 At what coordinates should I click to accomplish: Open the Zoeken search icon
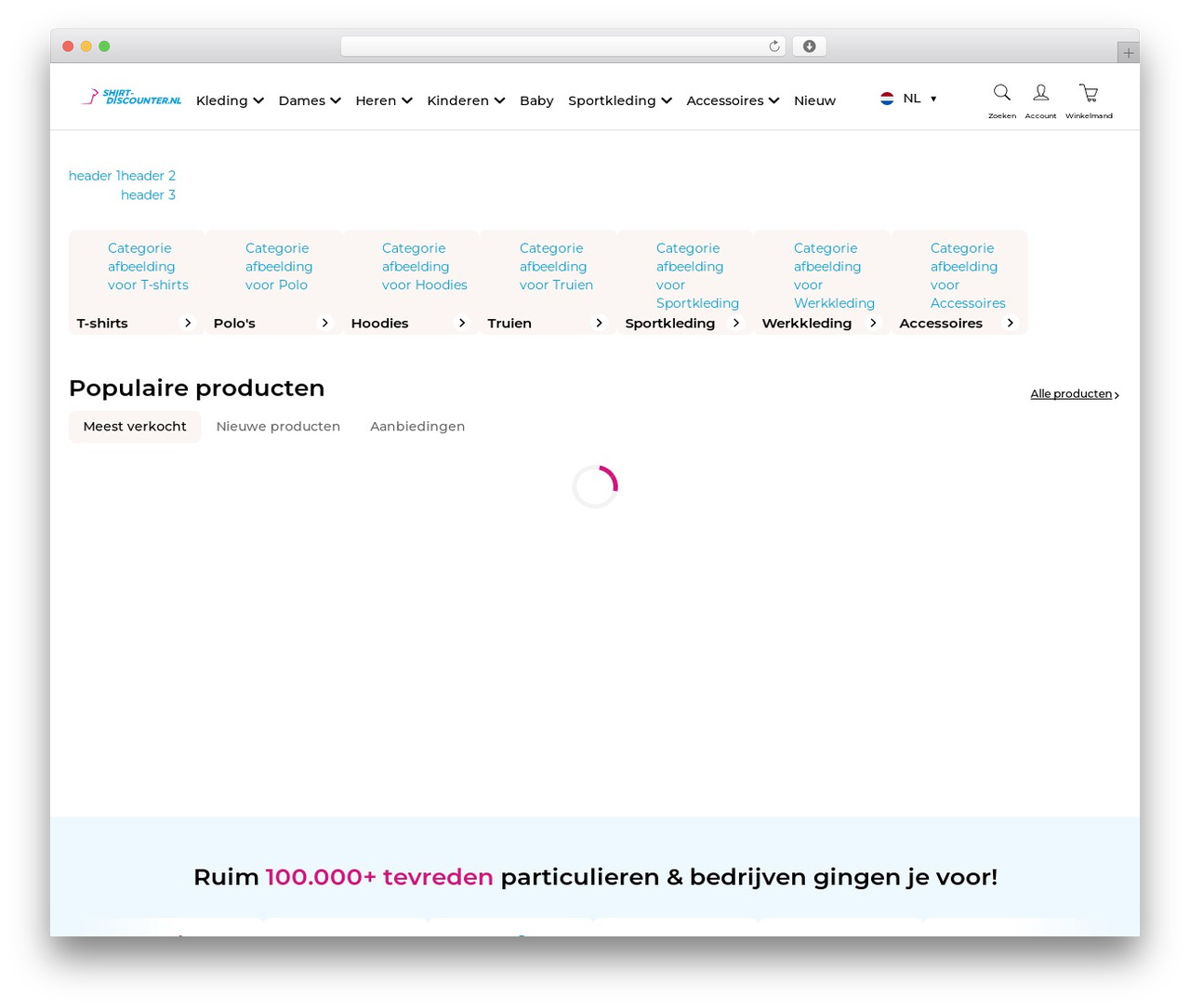pyautogui.click(x=1001, y=92)
